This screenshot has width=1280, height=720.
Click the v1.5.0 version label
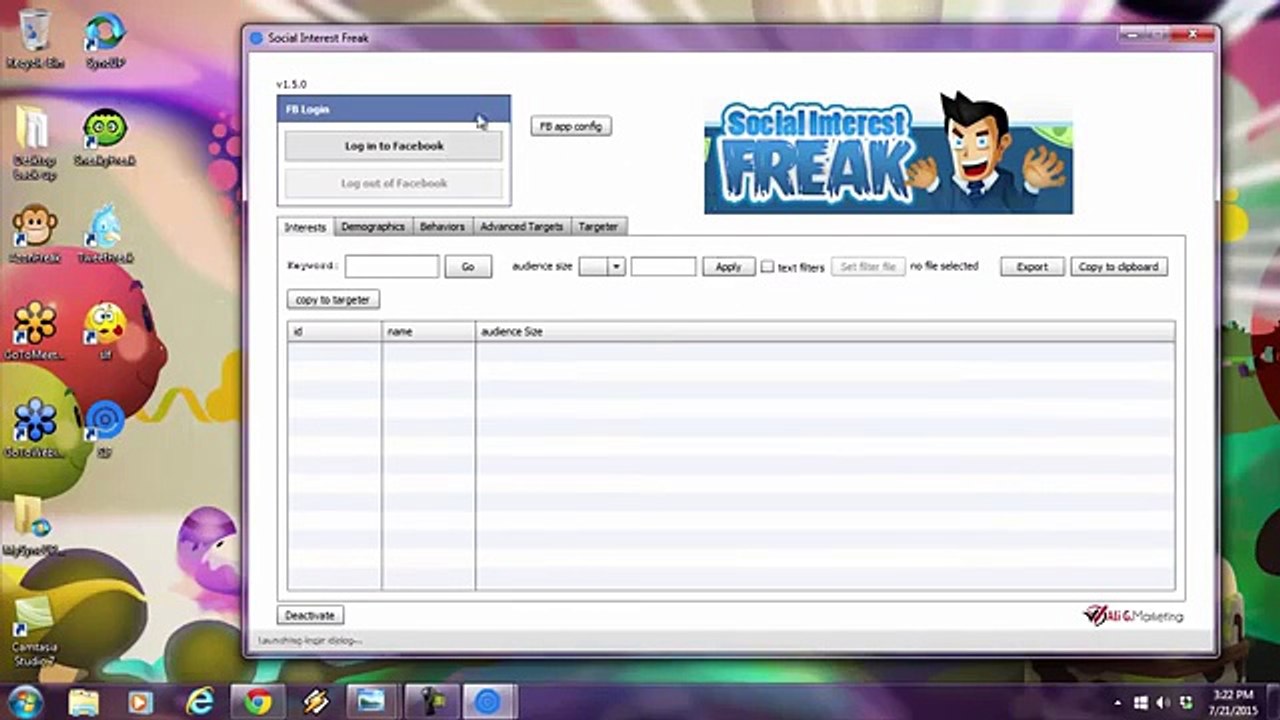pos(291,84)
